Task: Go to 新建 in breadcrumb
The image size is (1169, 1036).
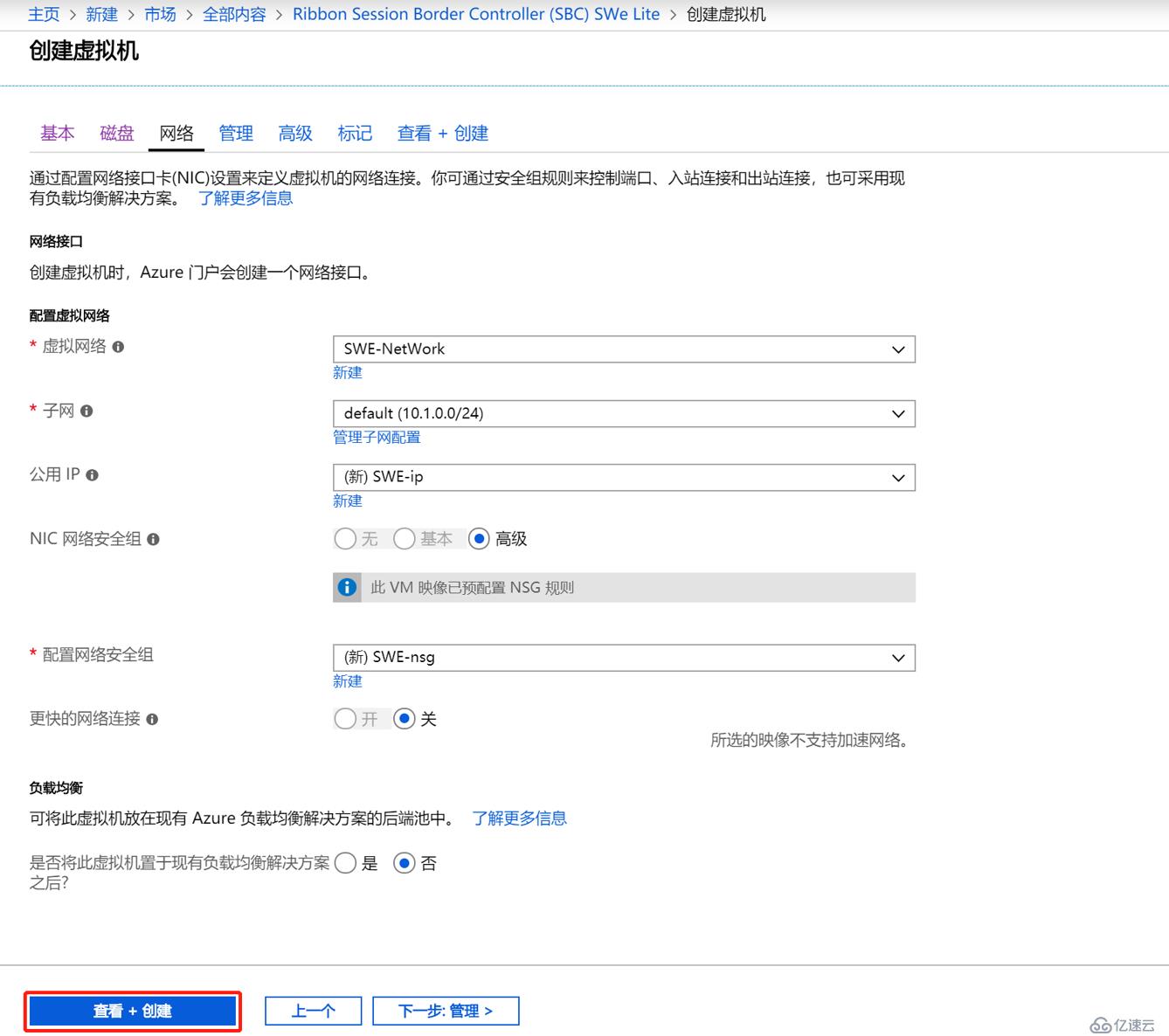Action: click(x=102, y=14)
